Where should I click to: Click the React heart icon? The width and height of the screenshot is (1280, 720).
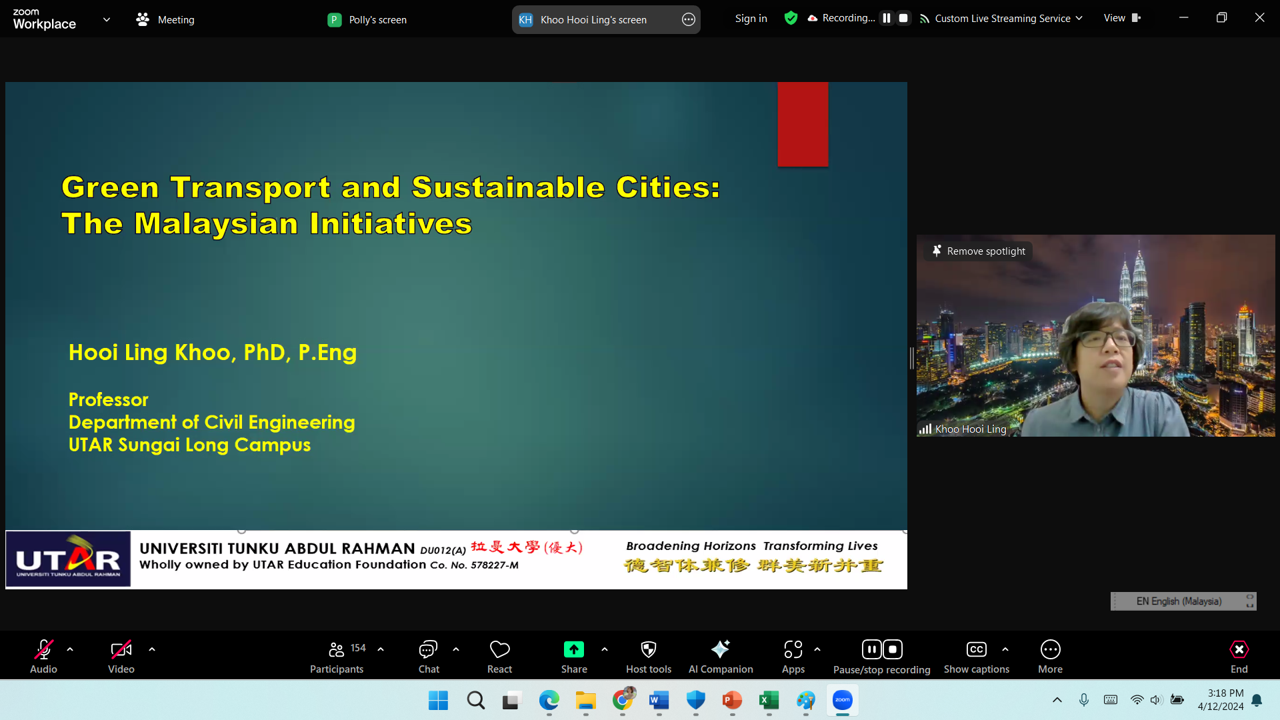(499, 656)
